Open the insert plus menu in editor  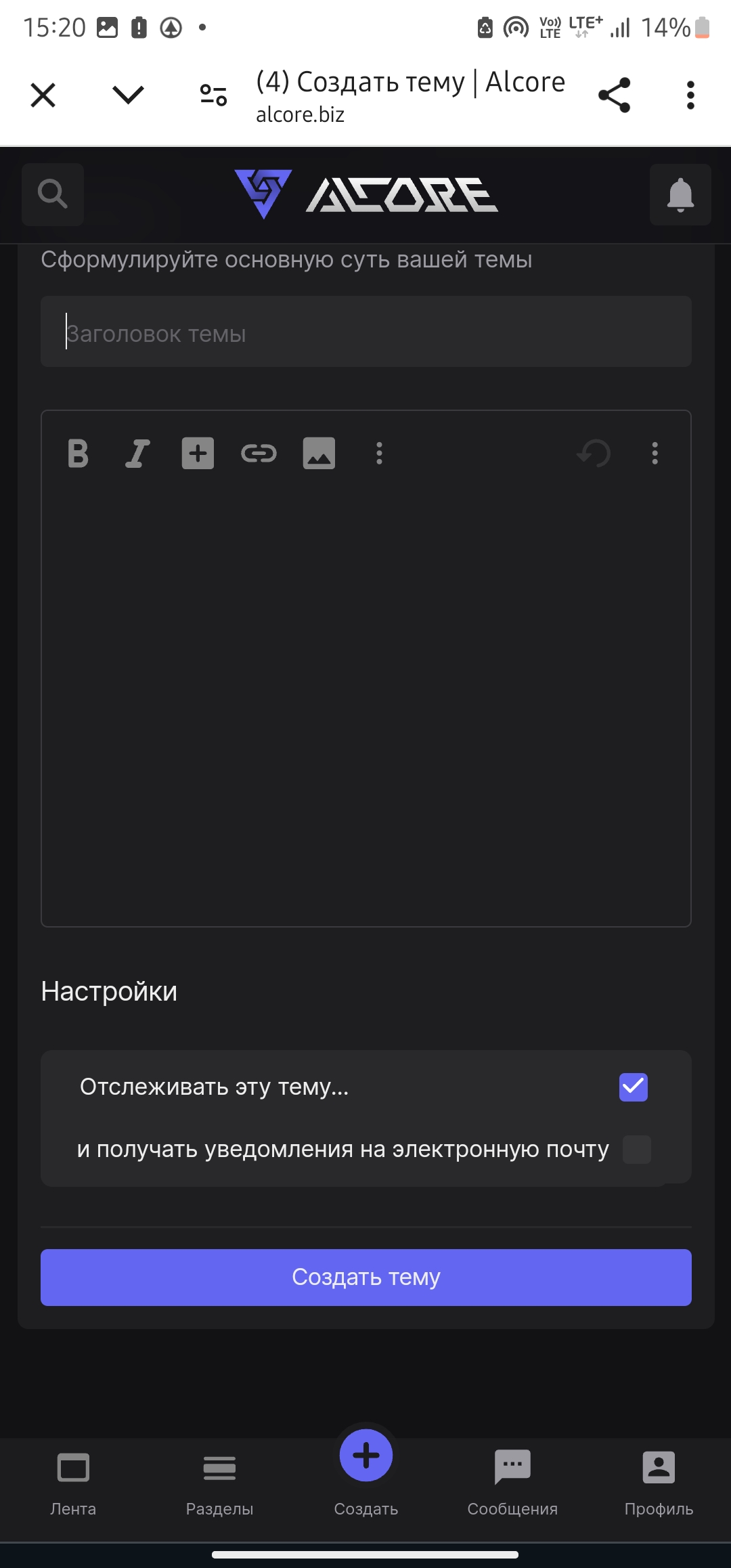[198, 454]
